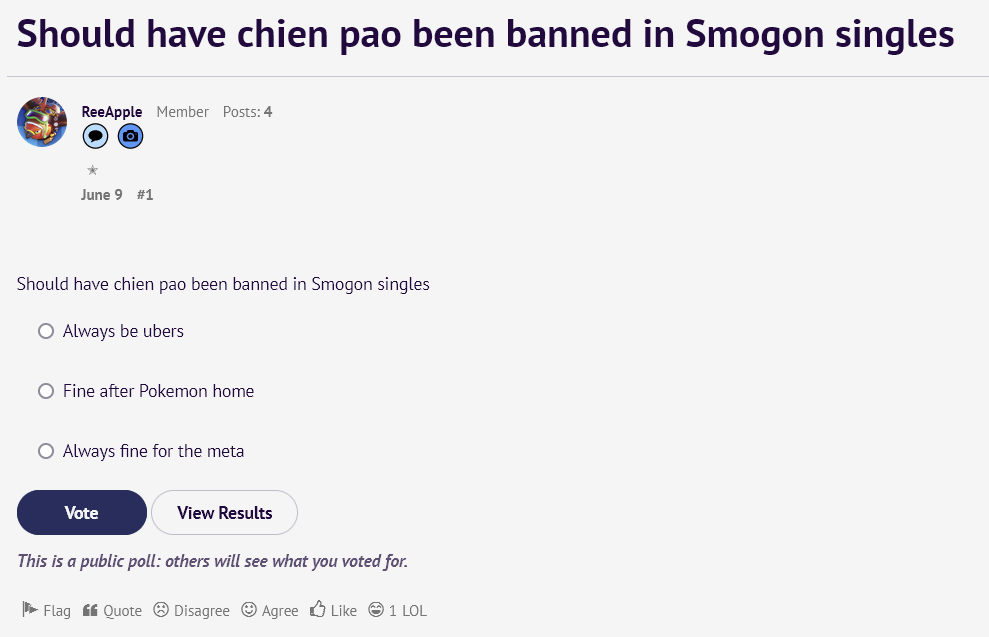React with Disagree on the post
989x637 pixels.
point(191,610)
